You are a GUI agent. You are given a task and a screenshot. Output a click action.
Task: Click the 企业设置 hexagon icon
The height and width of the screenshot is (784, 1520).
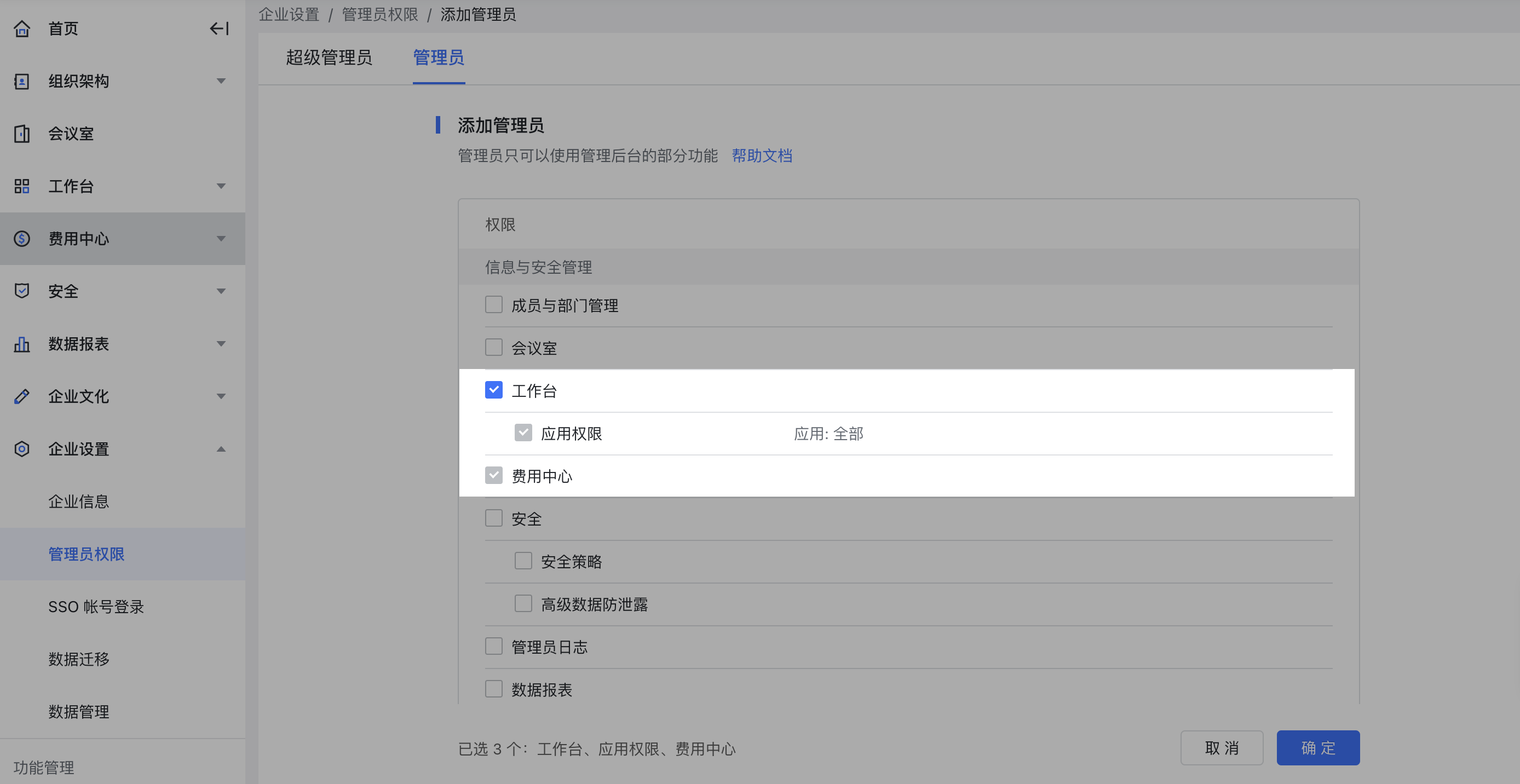[22, 449]
